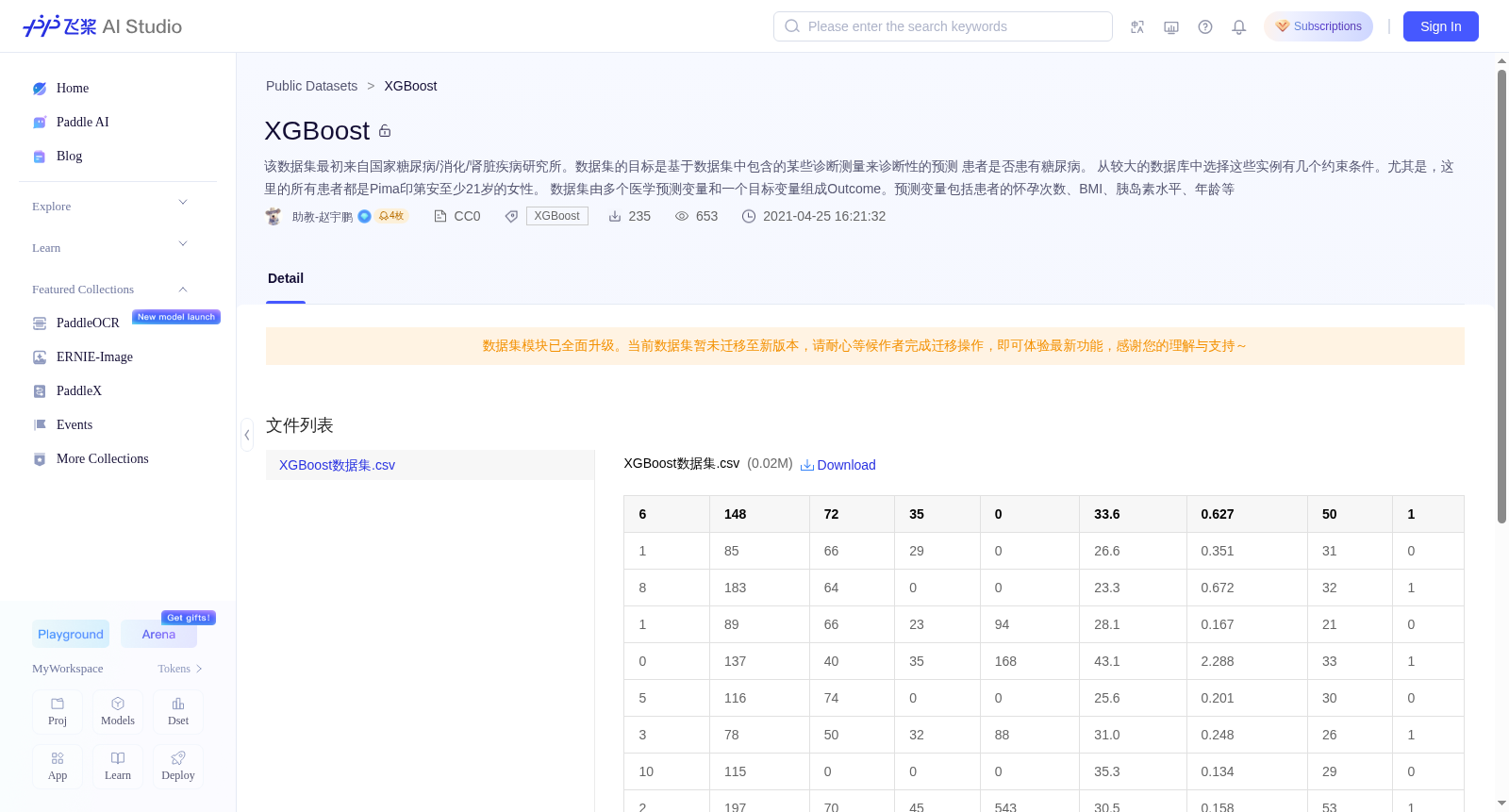Open the Proj workspace tile

58,712
